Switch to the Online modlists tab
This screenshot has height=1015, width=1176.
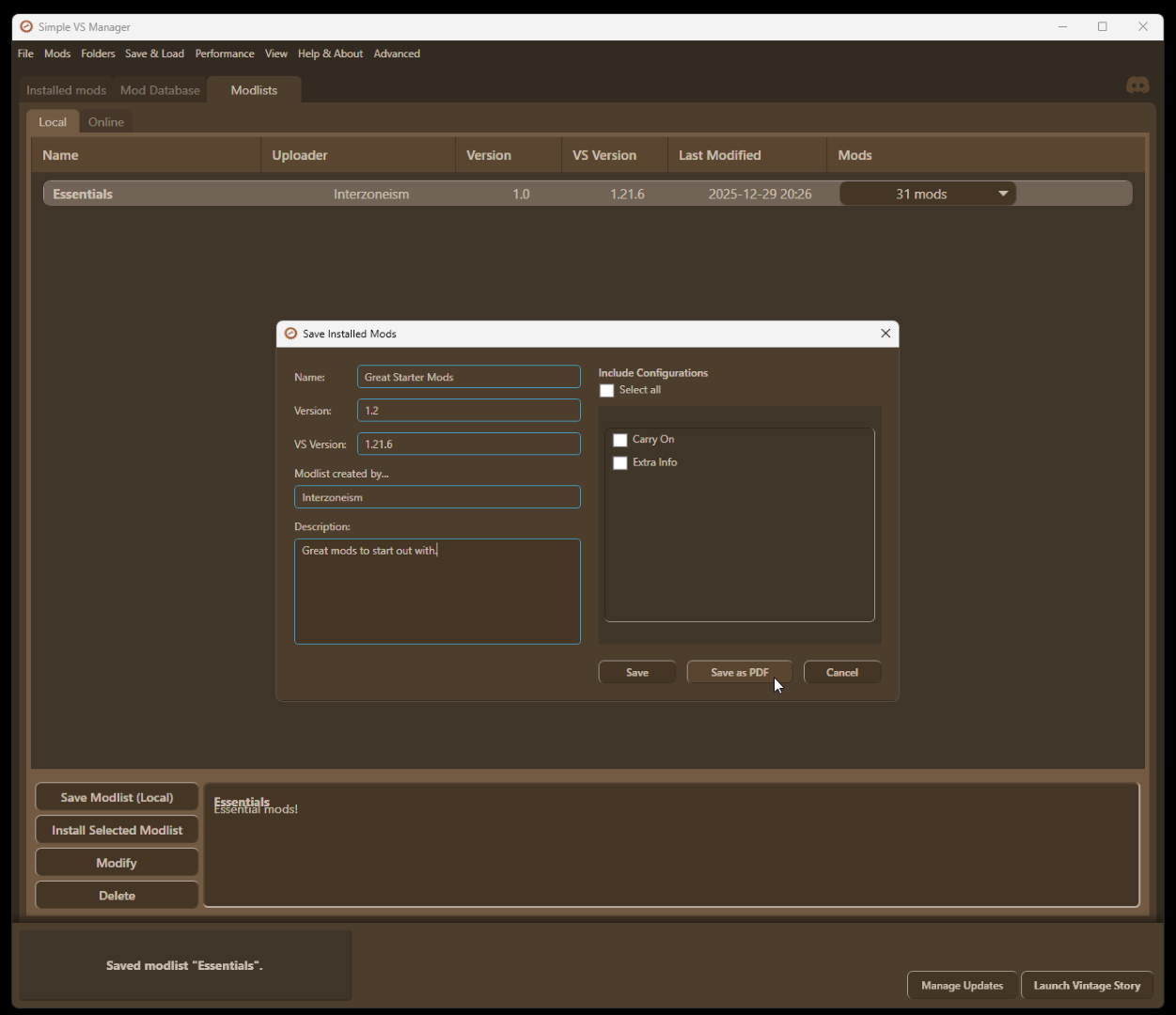tap(106, 122)
